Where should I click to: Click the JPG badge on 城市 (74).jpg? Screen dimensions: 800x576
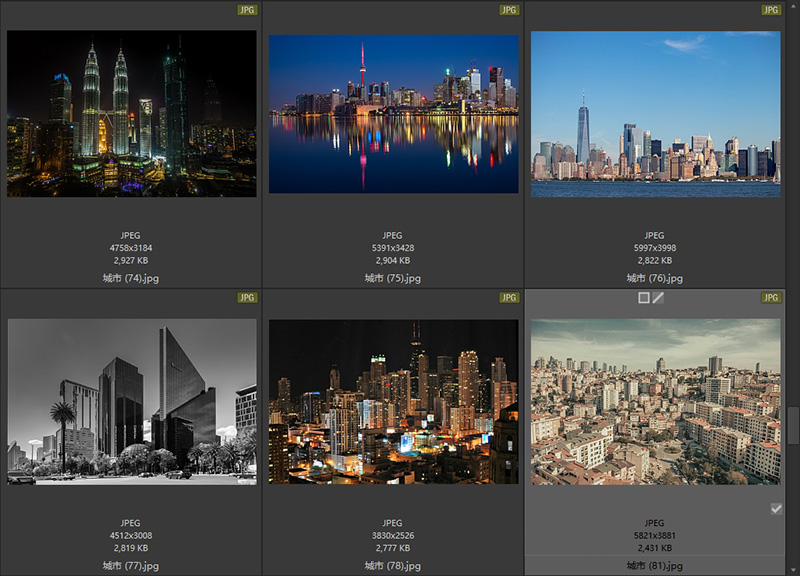[x=247, y=10]
